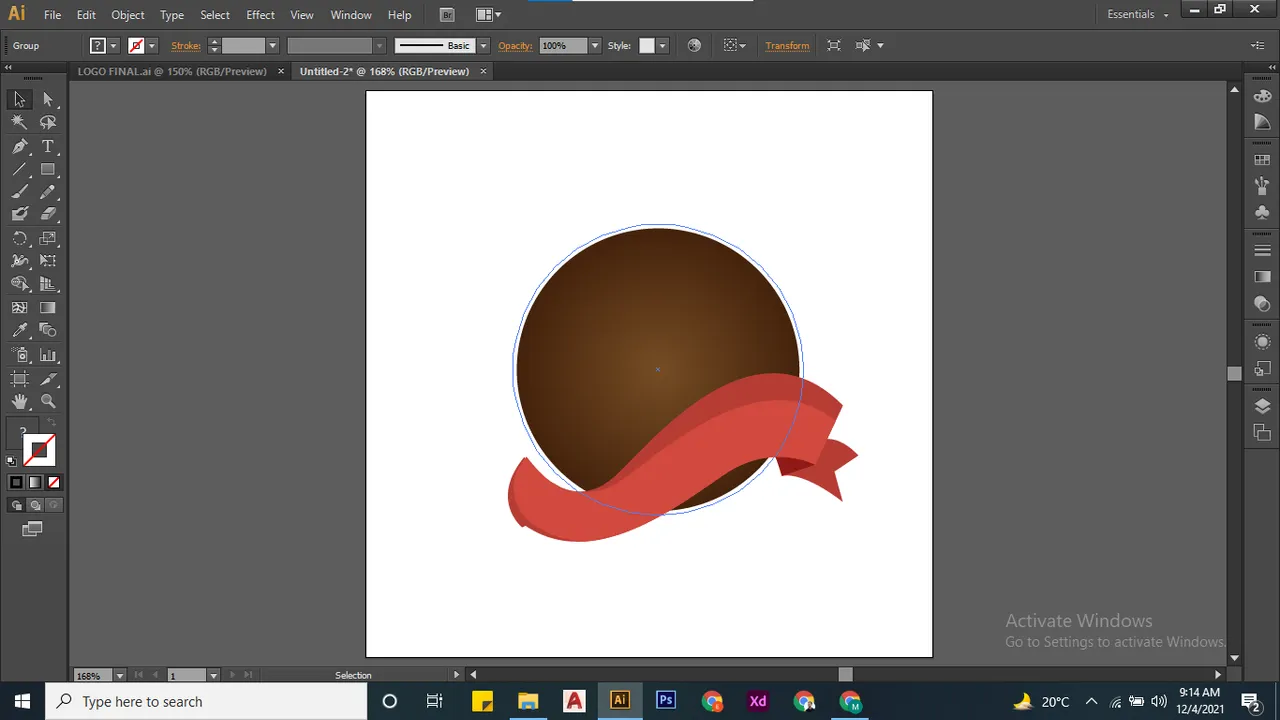Choose the Lasso tool
Viewport: 1280px width, 720px height.
(x=48, y=122)
